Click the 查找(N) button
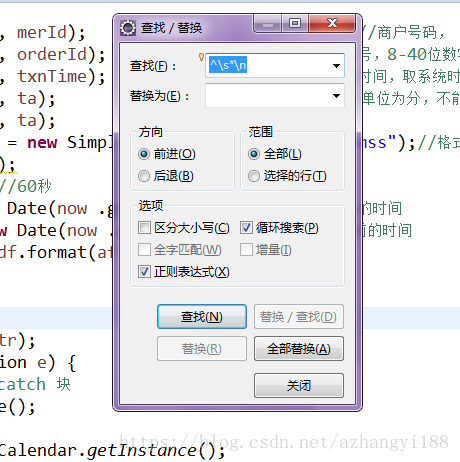460x462 pixels. click(x=202, y=317)
